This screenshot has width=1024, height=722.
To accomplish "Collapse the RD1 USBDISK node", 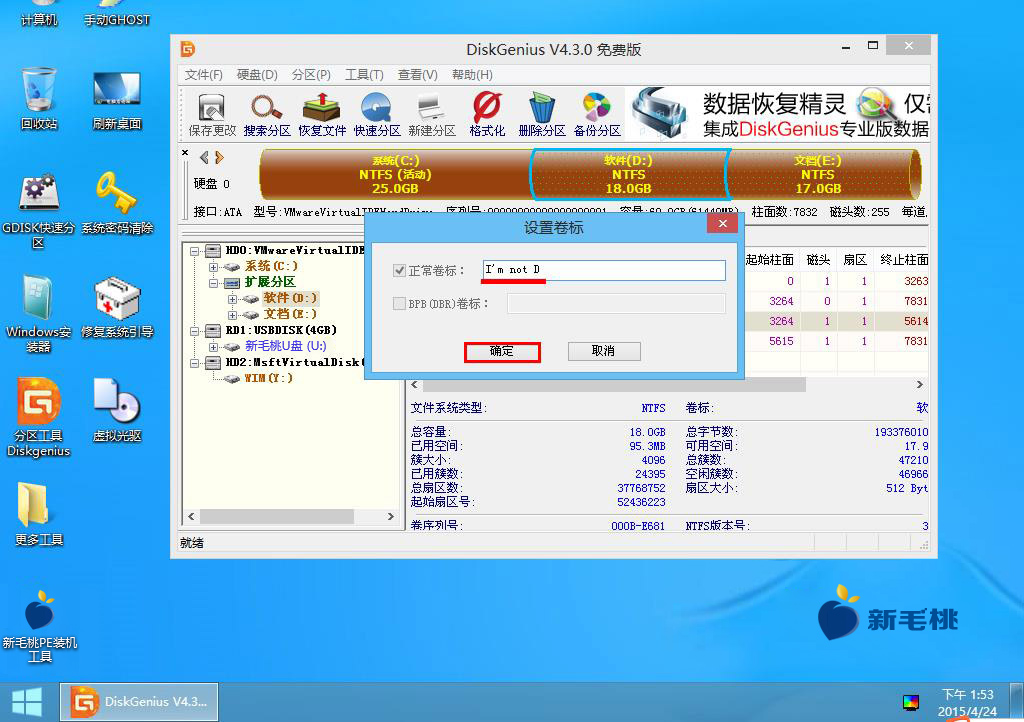I will [x=194, y=331].
